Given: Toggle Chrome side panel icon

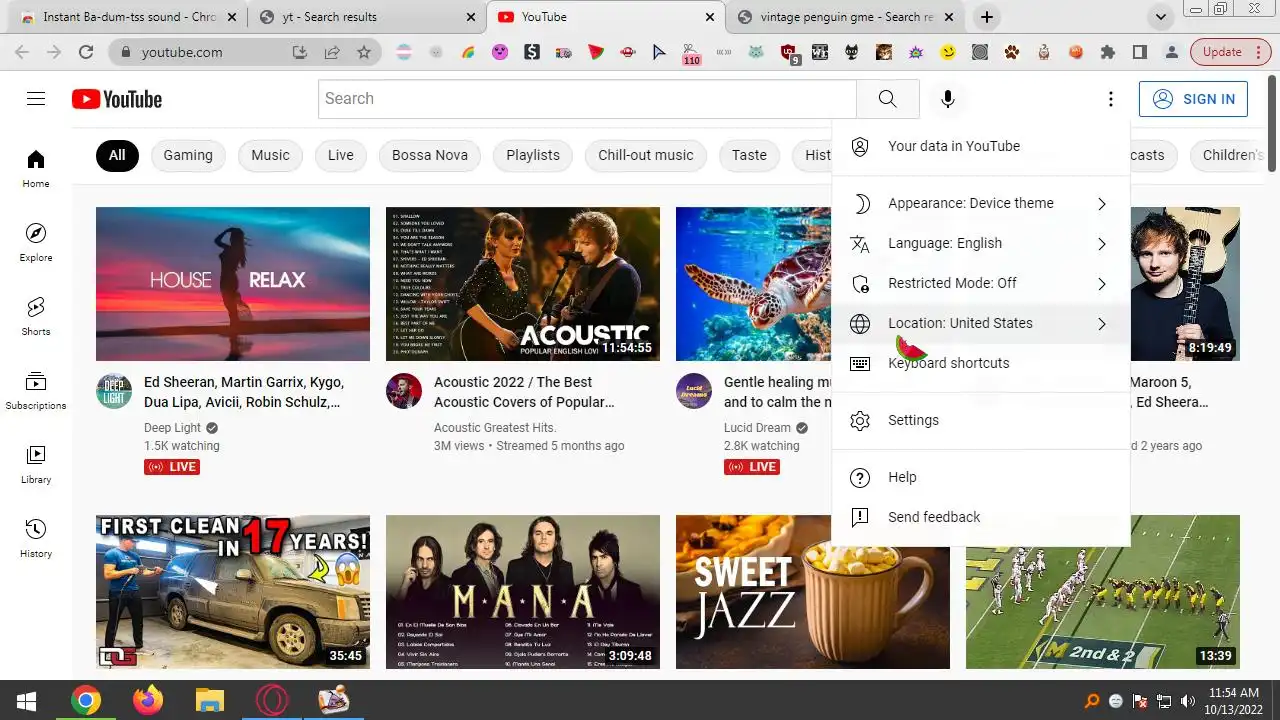Looking at the screenshot, I should coord(1139,52).
